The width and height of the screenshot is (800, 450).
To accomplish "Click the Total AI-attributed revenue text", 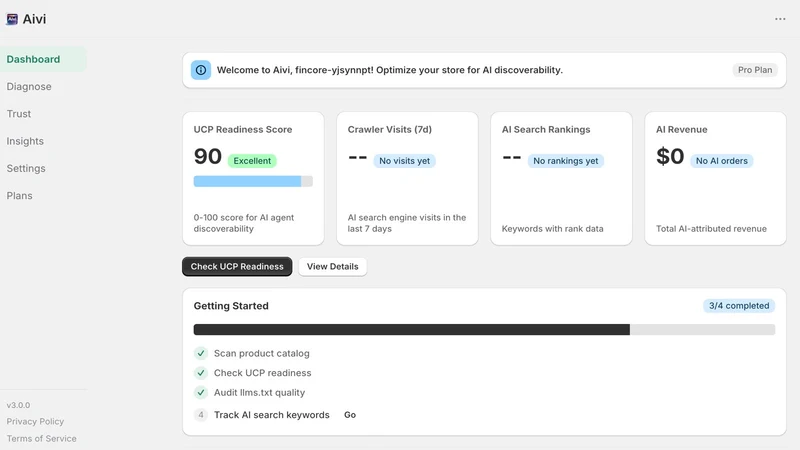I will [x=711, y=229].
